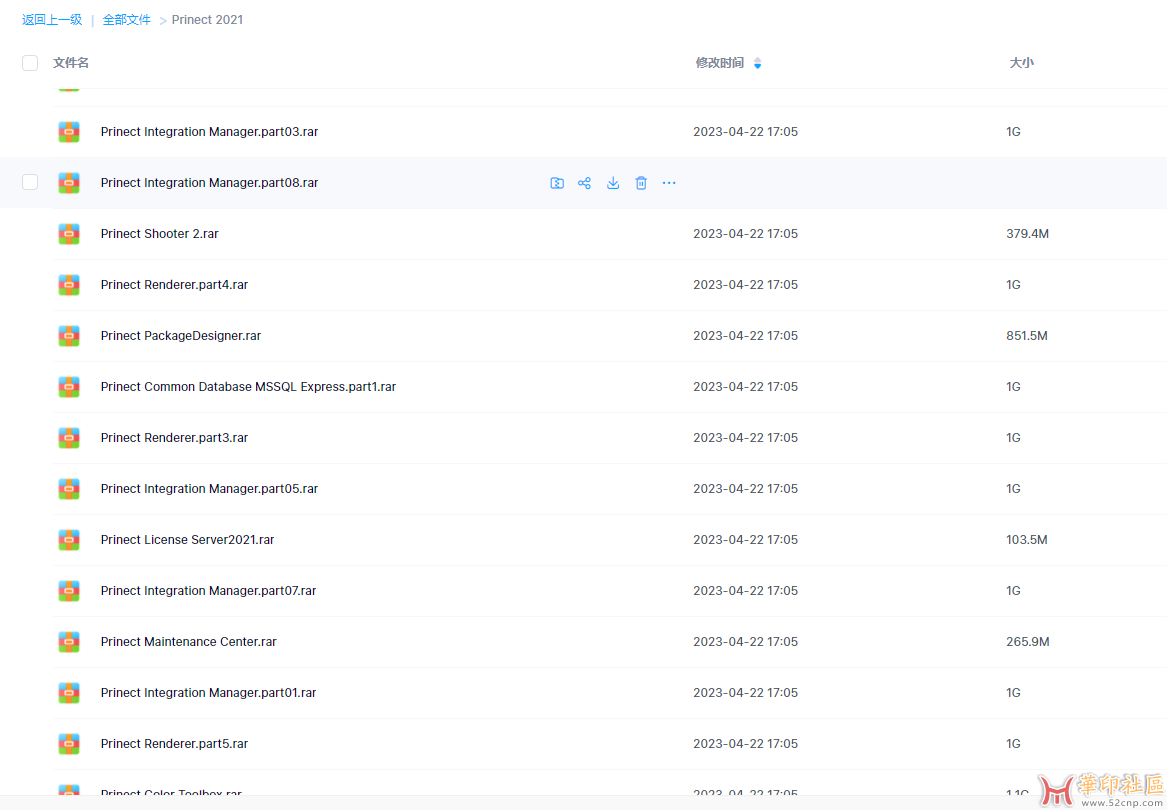Click the 103.5M size of License Server2021.rar
Viewport: 1167px width, 810px height.
(1027, 540)
